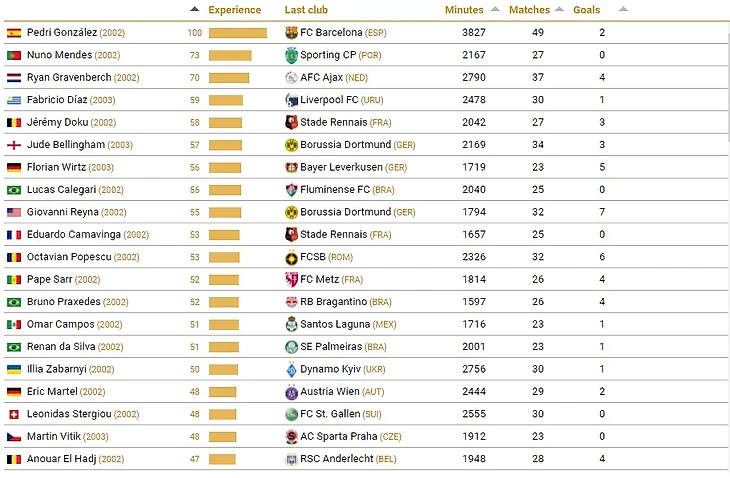Click the Sporting CP club crest
The height and width of the screenshot is (478, 730).
coord(291,55)
